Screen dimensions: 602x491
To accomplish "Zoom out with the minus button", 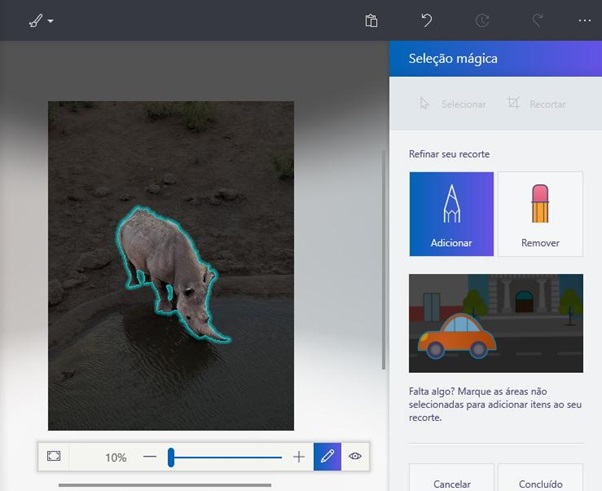I will click(x=150, y=456).
